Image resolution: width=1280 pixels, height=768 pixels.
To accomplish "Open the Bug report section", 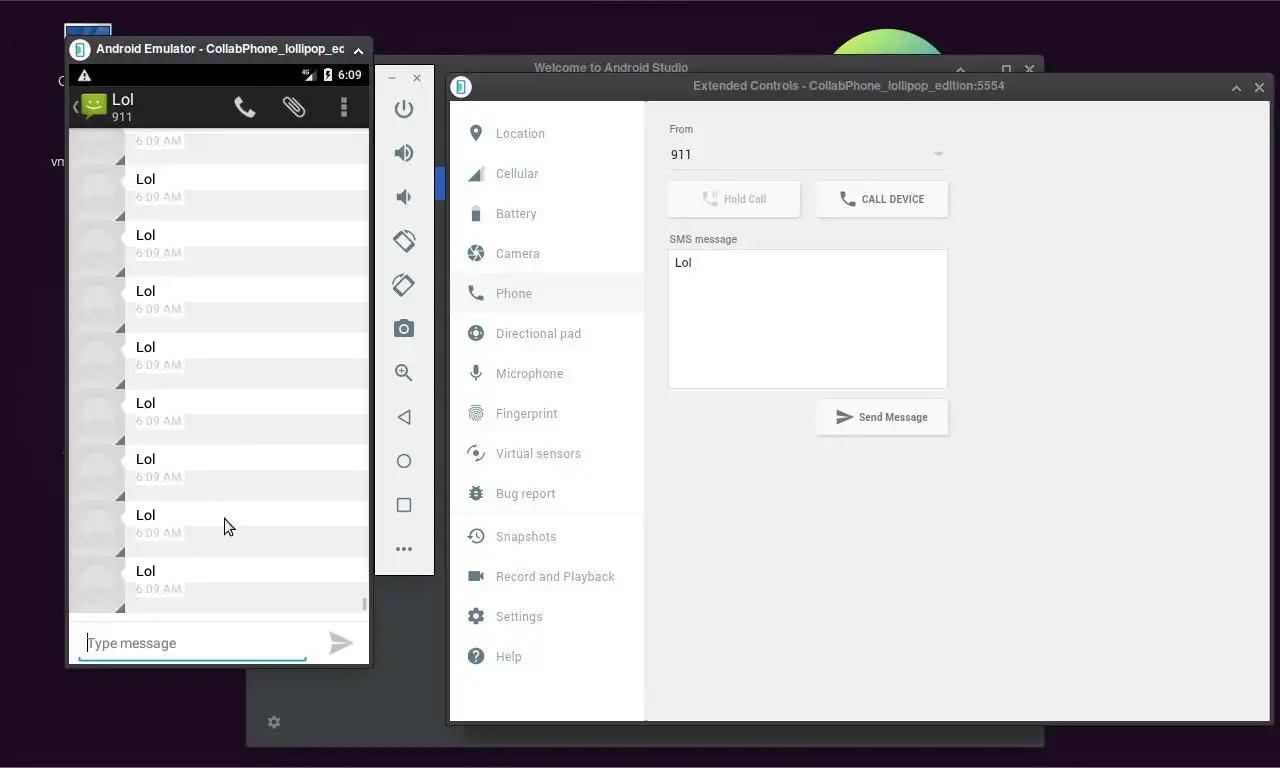I will pyautogui.click(x=547, y=493).
